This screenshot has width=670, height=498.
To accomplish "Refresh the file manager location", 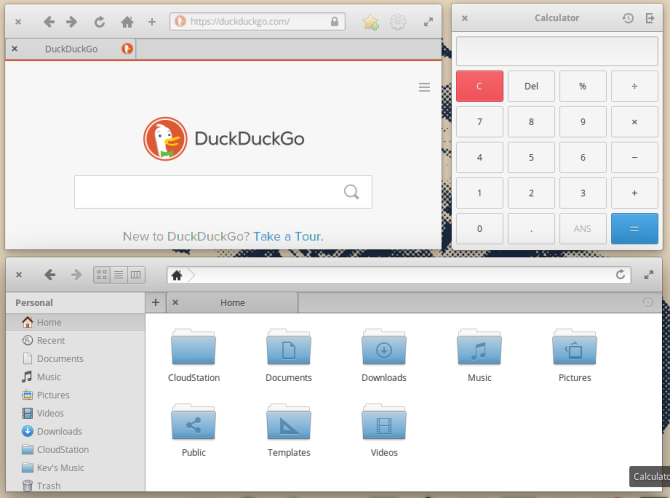I will pyautogui.click(x=620, y=274).
